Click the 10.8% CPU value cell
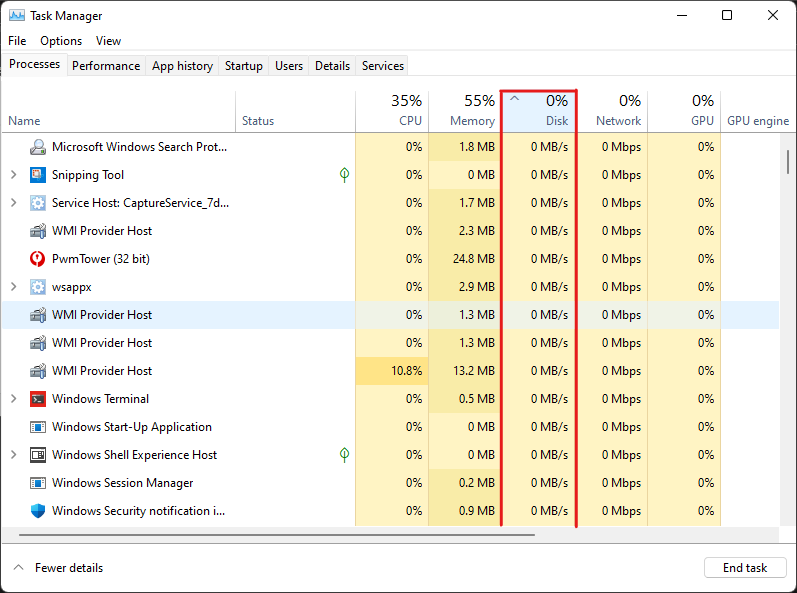 point(392,371)
